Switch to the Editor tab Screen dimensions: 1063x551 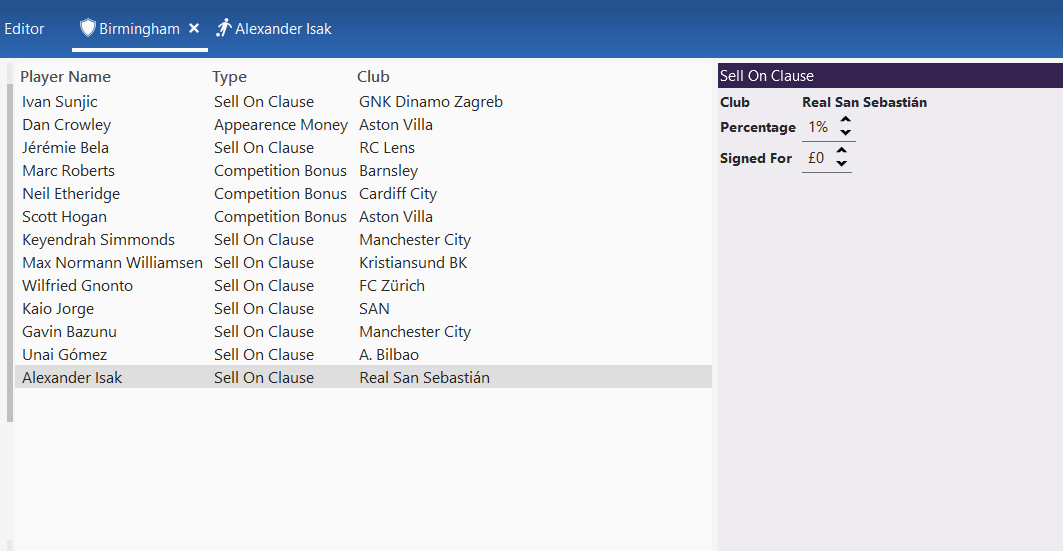pos(24,29)
